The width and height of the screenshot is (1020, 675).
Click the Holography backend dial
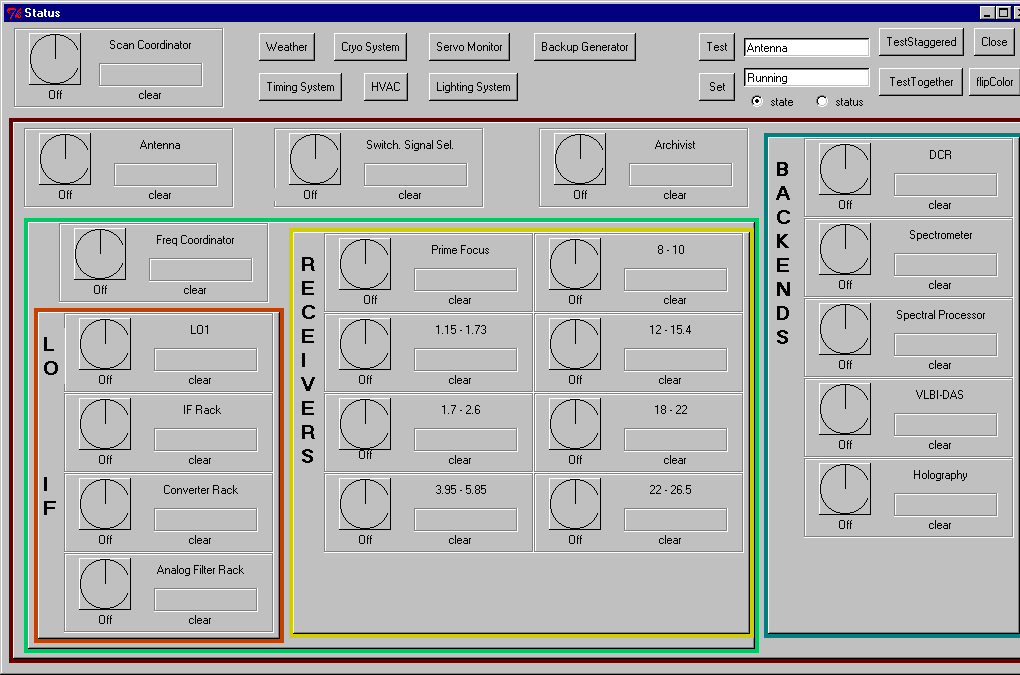click(845, 489)
